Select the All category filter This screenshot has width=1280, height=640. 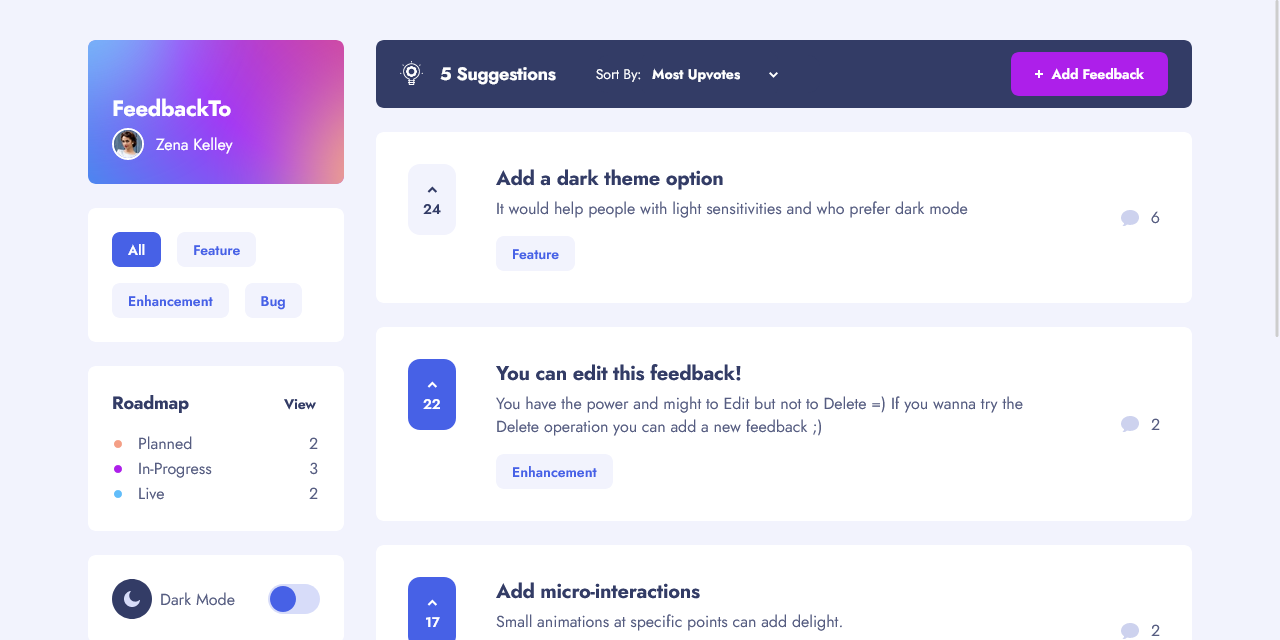tap(136, 249)
